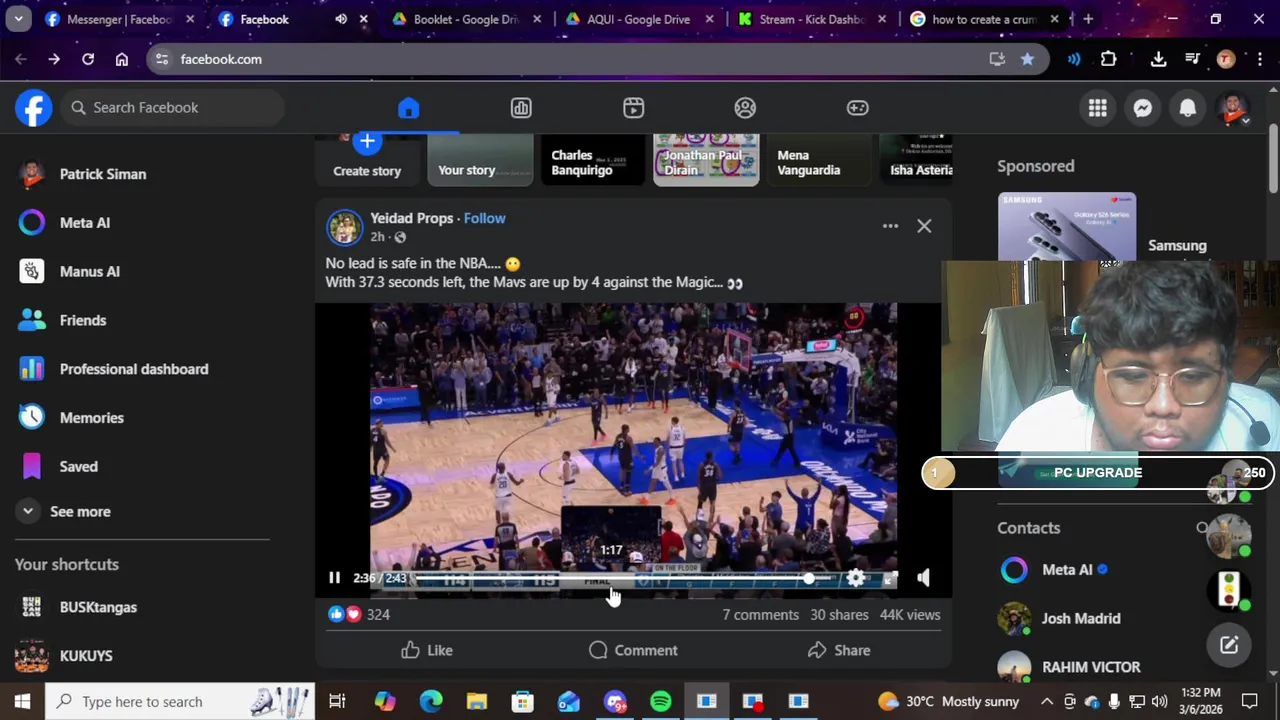Open a new browser tab
Viewport: 1280px width, 720px height.
click(x=1088, y=19)
